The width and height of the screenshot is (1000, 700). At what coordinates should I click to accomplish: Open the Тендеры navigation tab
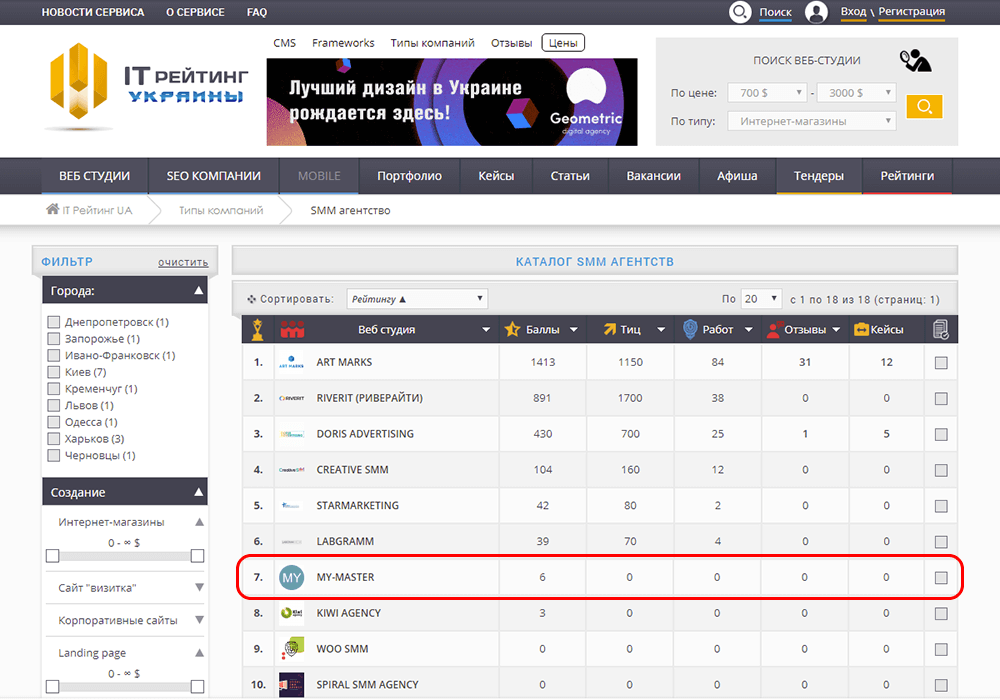click(818, 176)
